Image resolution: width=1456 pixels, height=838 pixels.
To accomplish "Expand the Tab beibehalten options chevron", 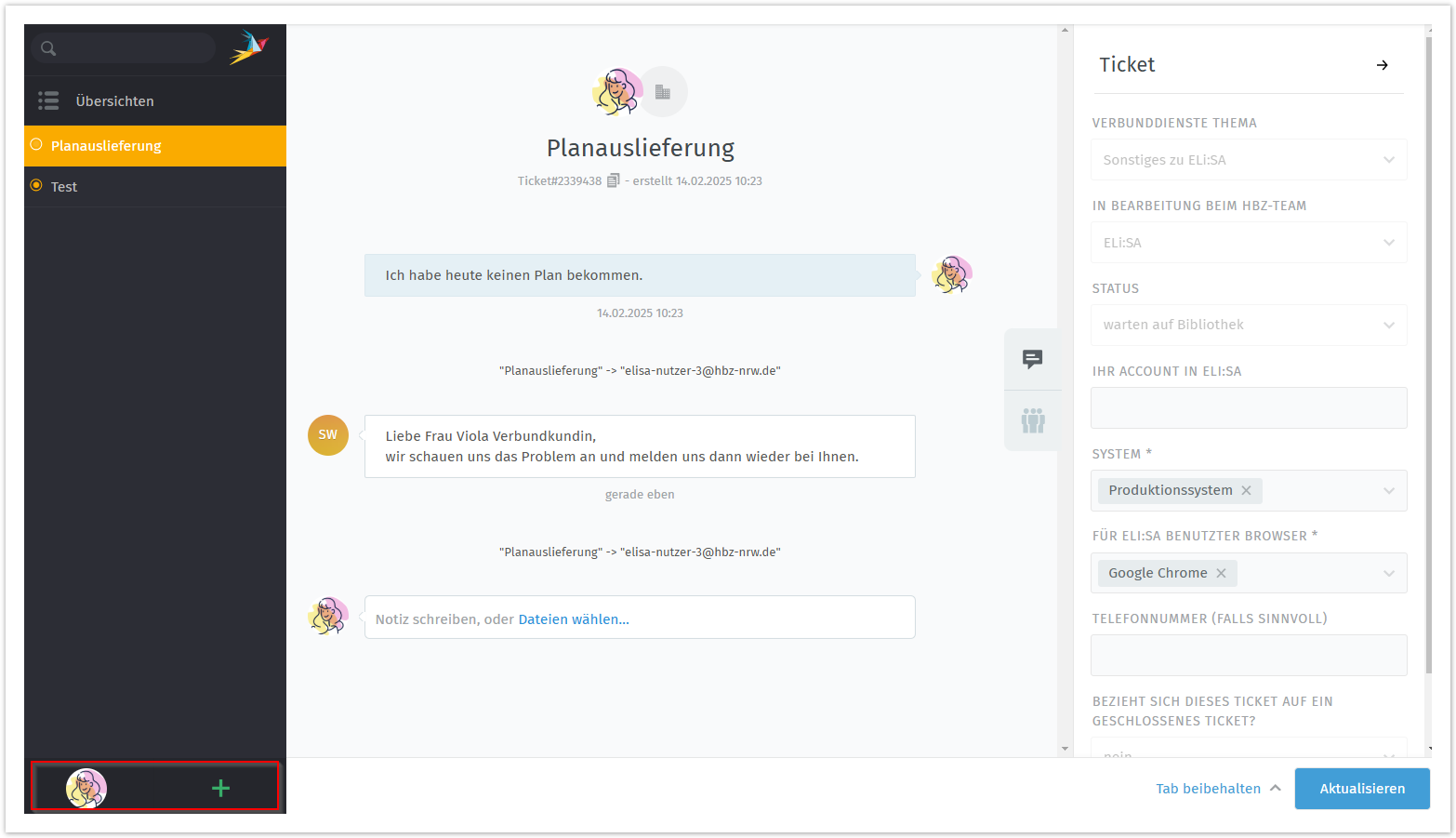I will [x=1276, y=789].
